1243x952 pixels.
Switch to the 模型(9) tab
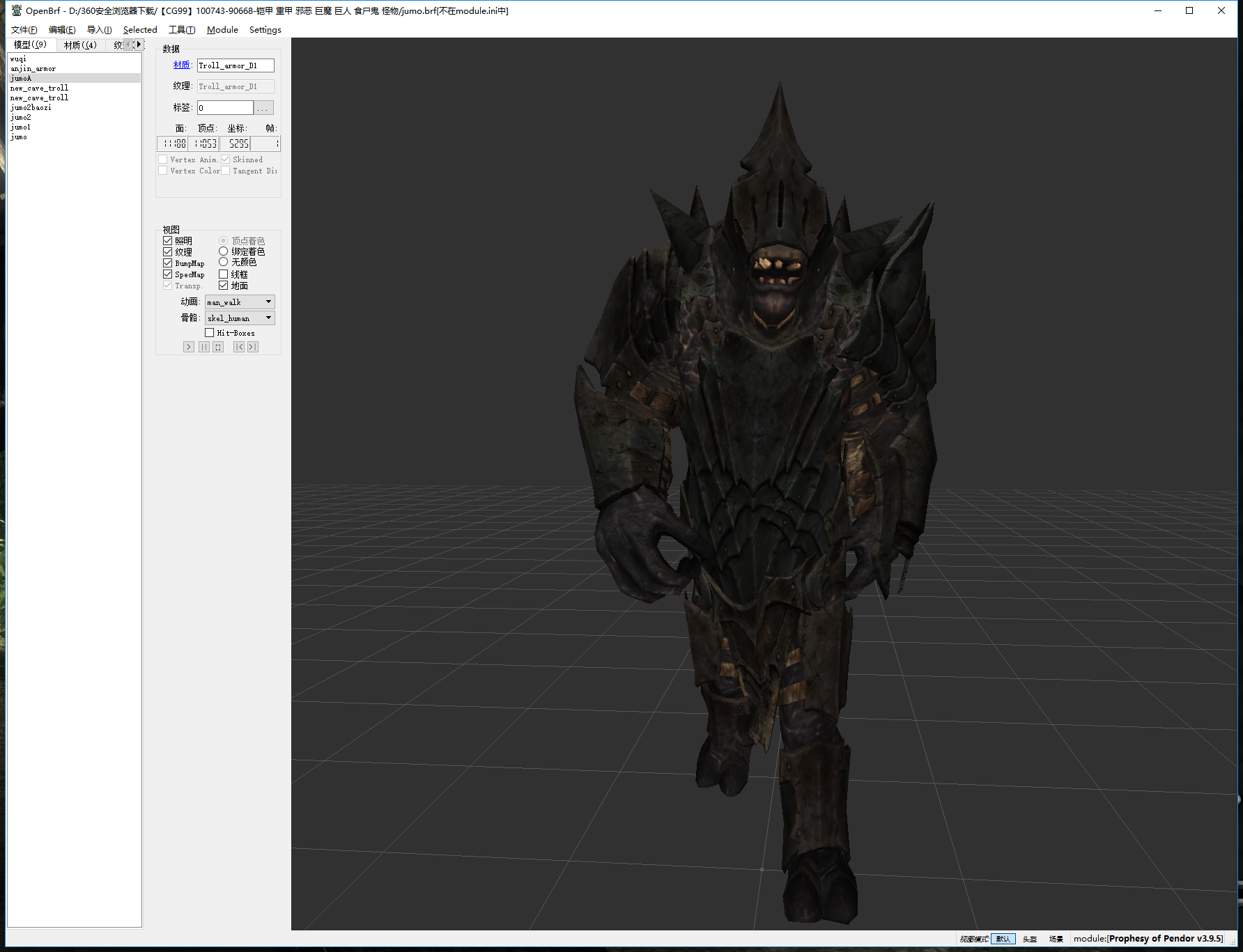30,45
